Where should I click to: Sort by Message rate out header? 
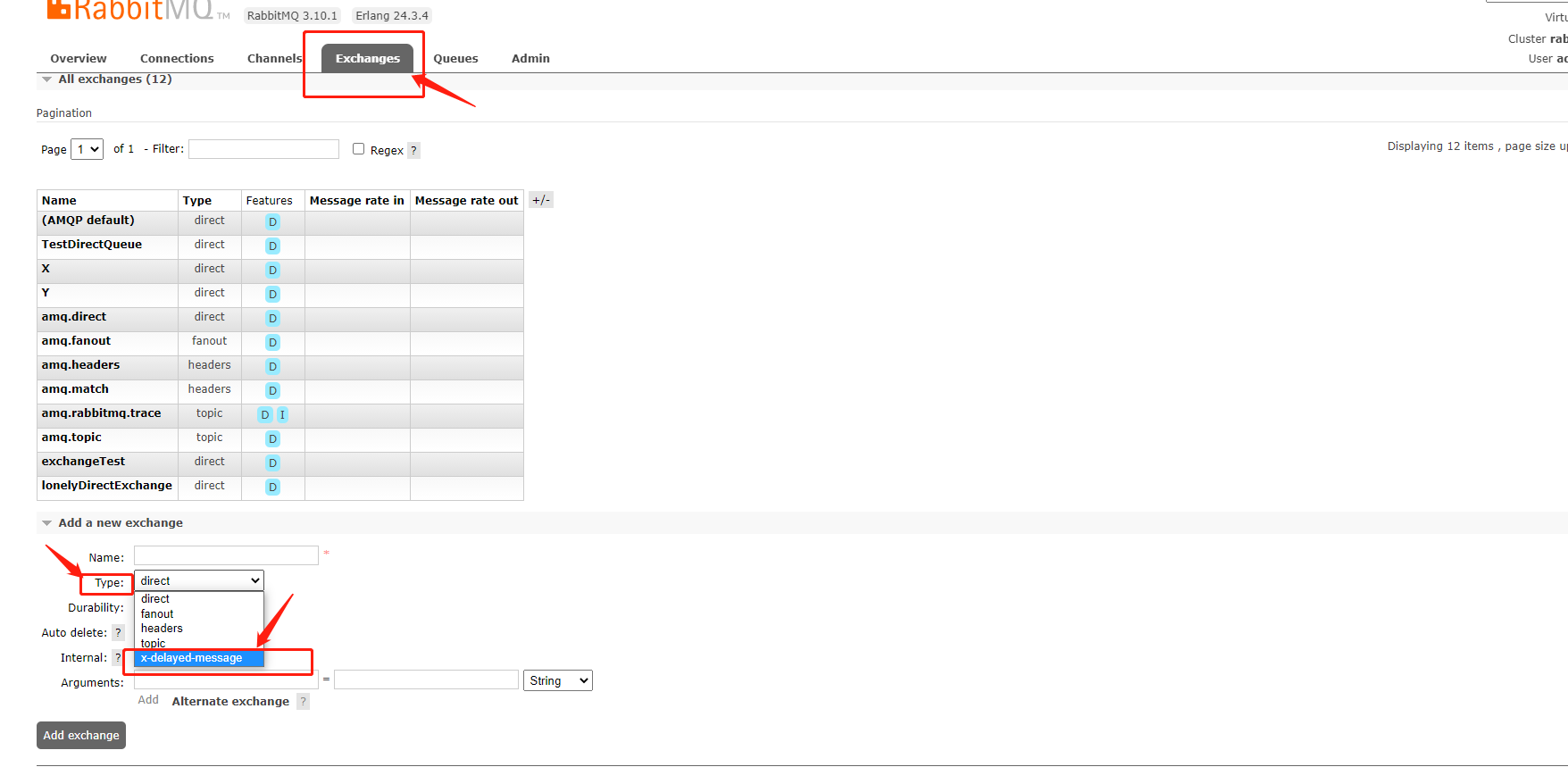[466, 201]
